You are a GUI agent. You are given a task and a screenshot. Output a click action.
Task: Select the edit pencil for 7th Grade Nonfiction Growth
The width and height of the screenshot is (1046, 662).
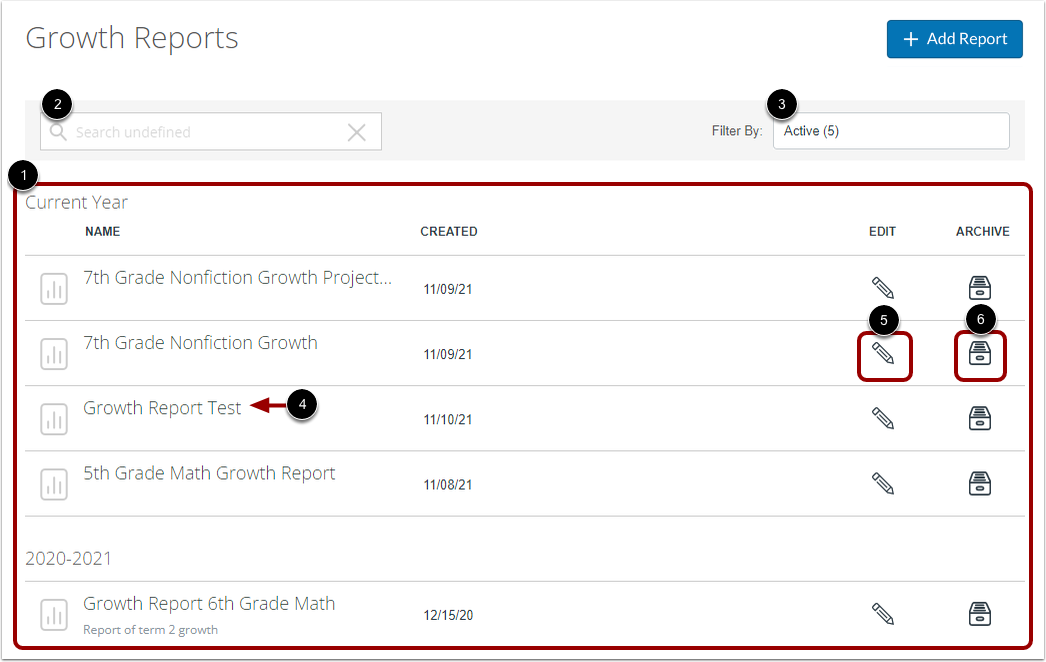884,354
